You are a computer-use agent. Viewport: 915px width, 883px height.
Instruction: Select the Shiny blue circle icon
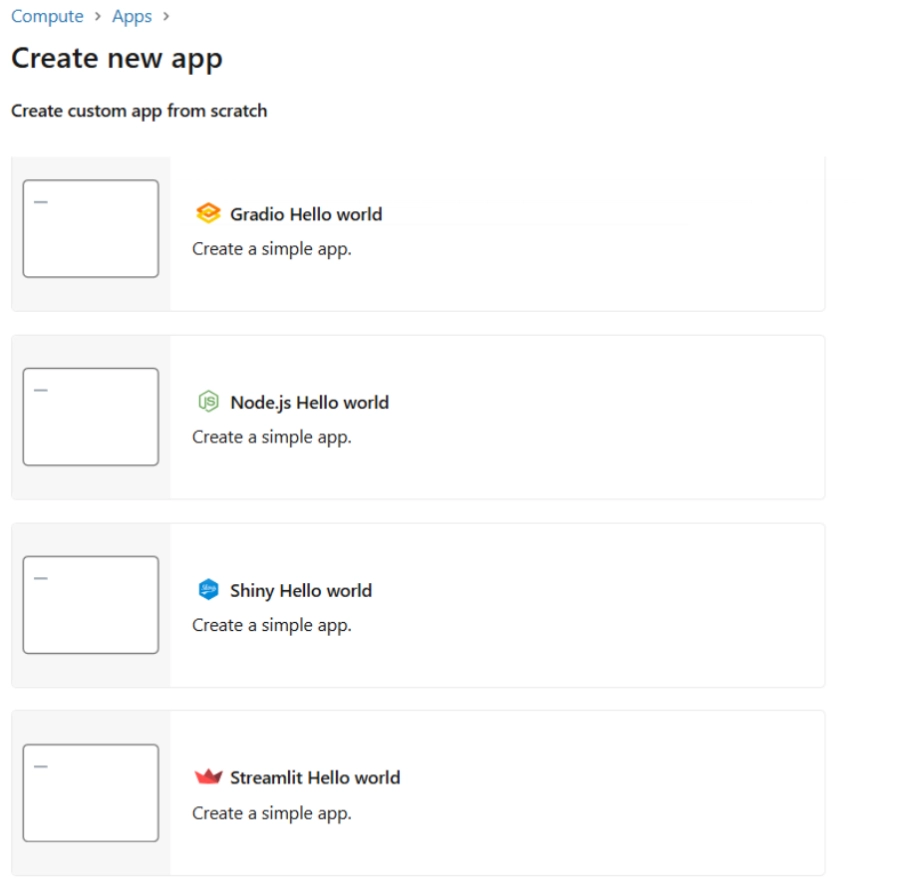click(208, 589)
